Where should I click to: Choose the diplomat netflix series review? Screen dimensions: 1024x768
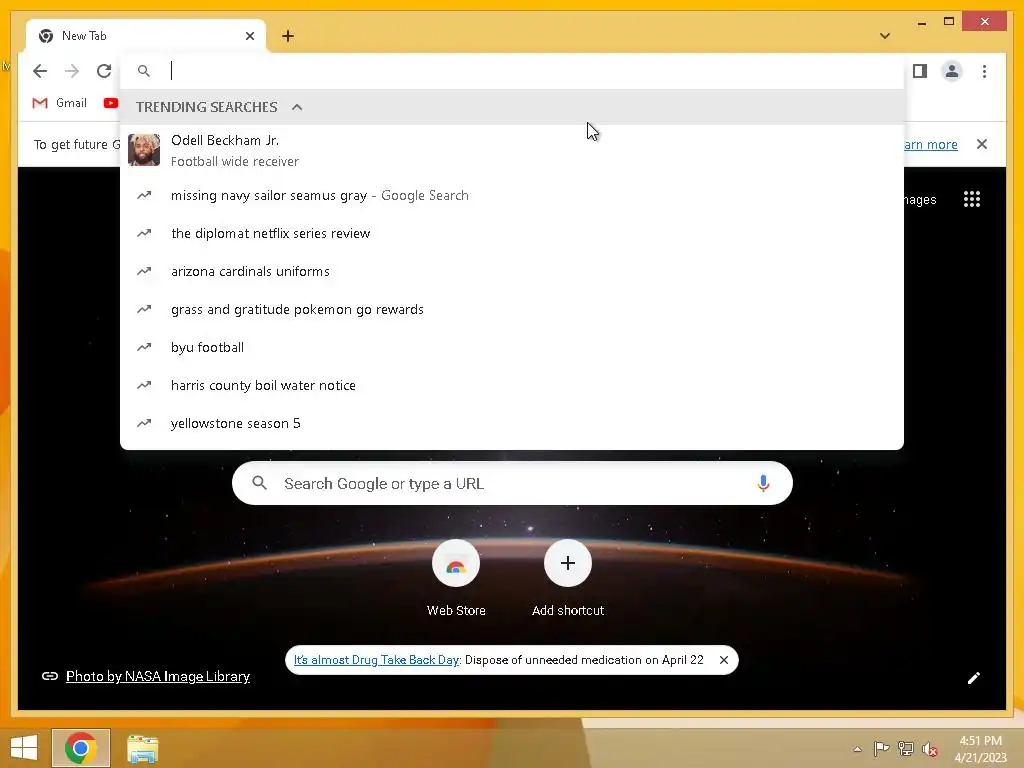tap(512, 233)
